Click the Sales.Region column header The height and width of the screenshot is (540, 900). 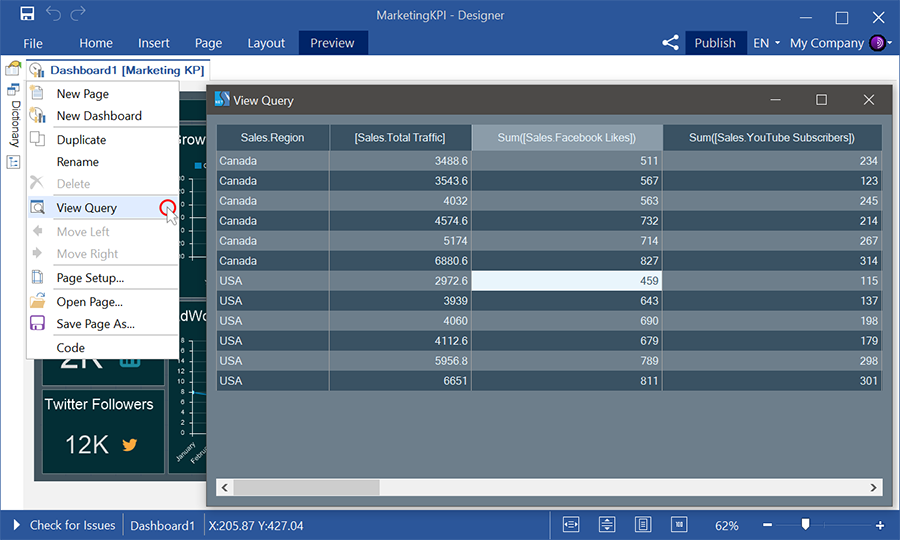pos(272,138)
